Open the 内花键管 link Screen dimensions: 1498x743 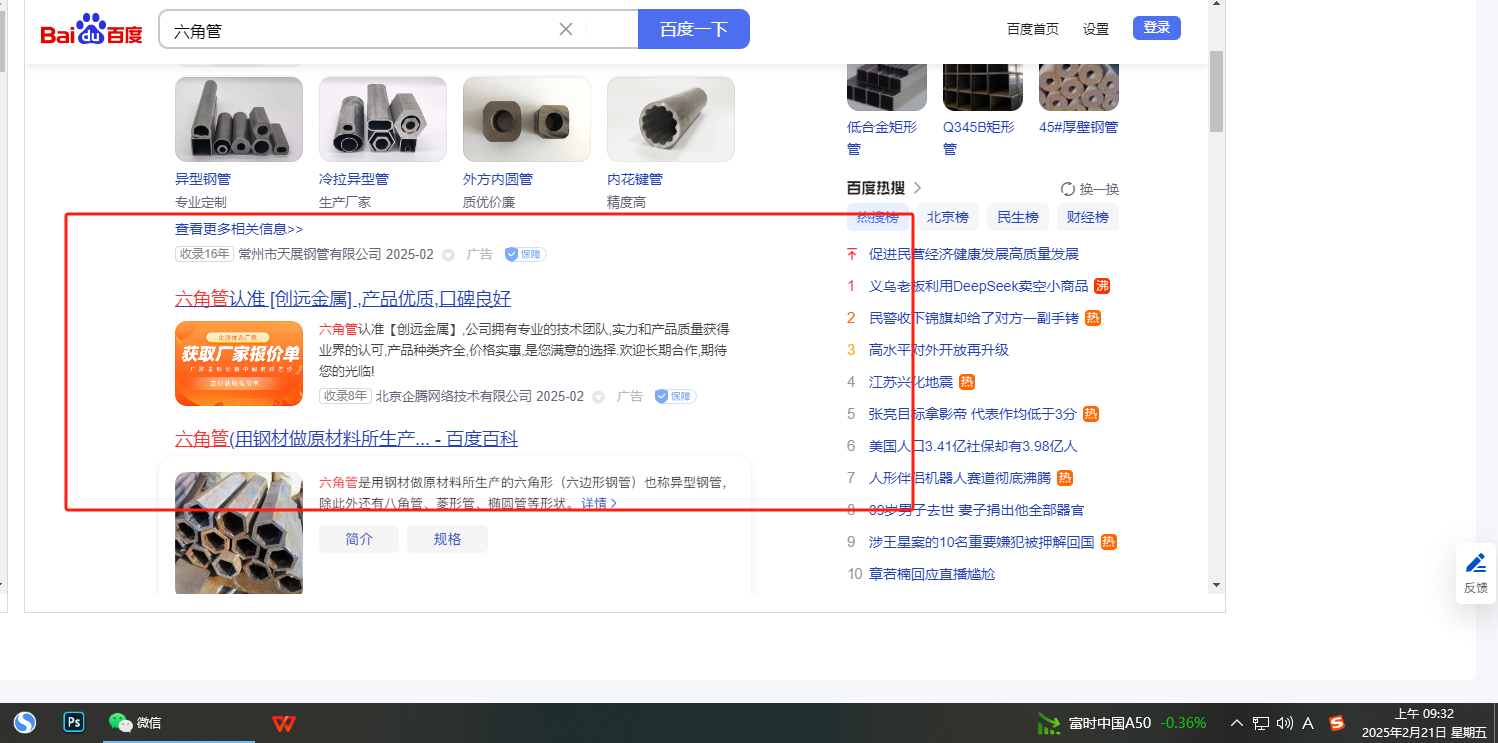[x=635, y=179]
